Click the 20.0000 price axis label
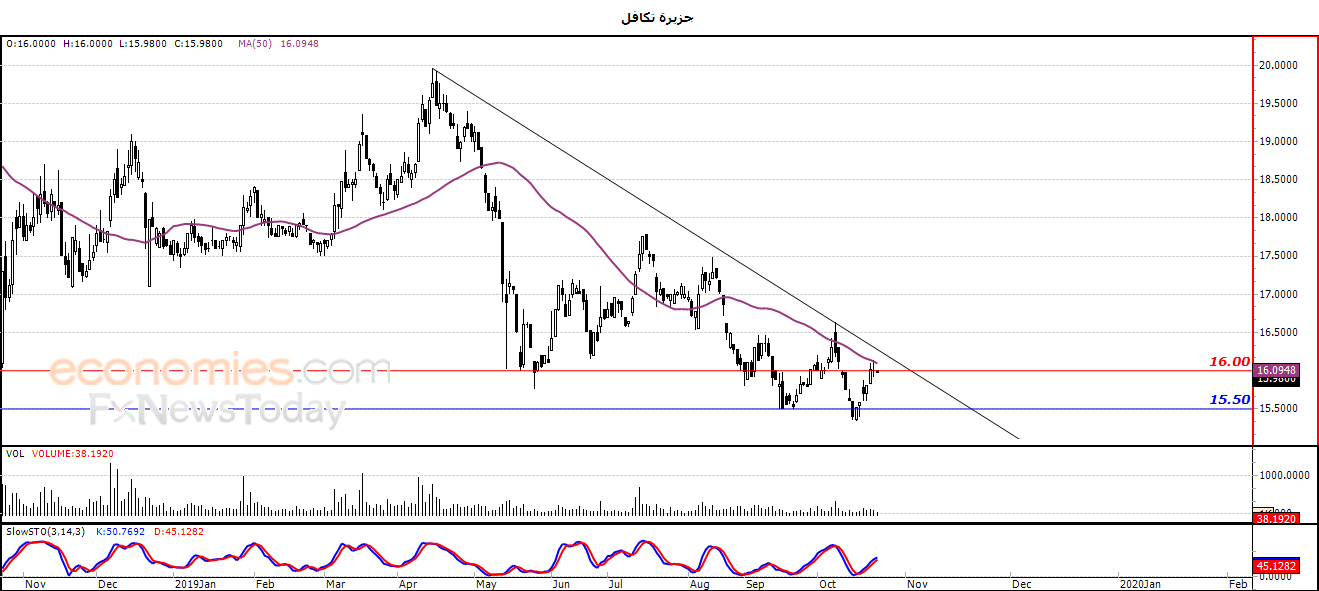1319x591 pixels. pyautogui.click(x=1279, y=65)
